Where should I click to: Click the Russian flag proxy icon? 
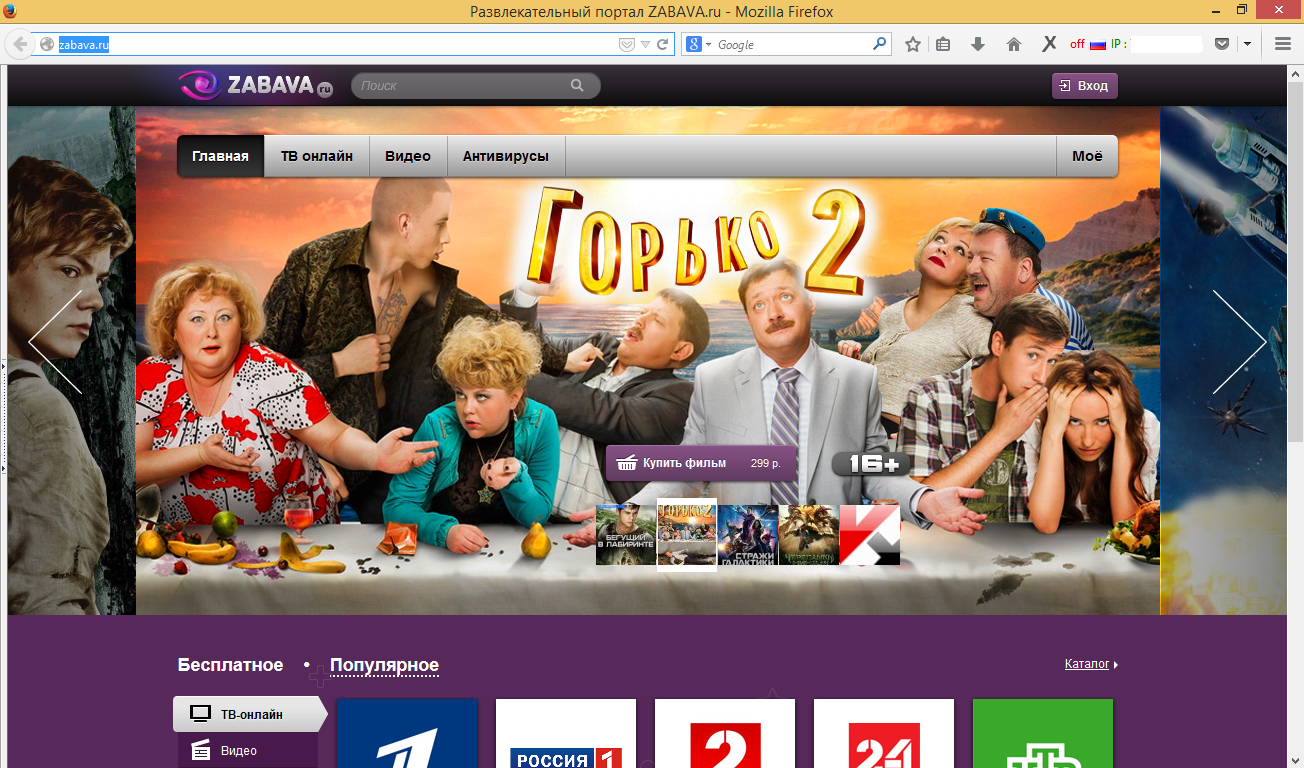tap(1097, 44)
